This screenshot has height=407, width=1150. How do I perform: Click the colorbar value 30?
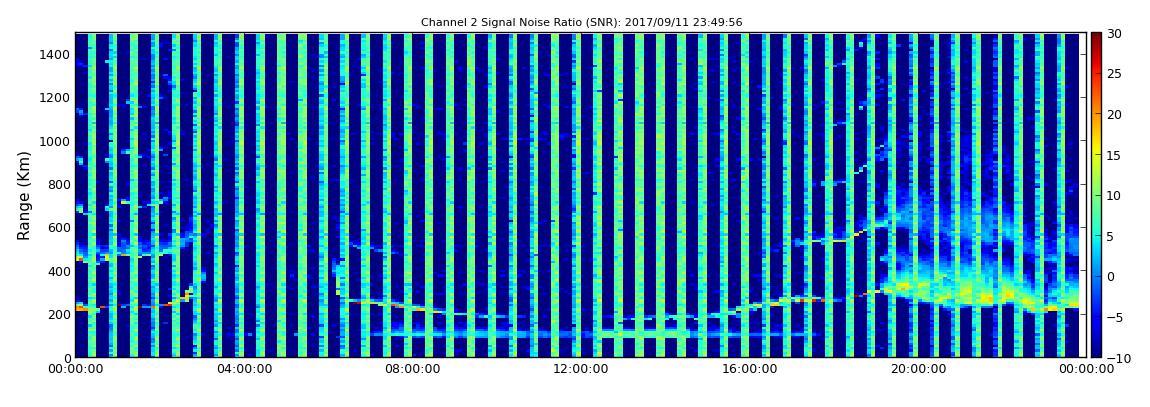coord(1114,34)
